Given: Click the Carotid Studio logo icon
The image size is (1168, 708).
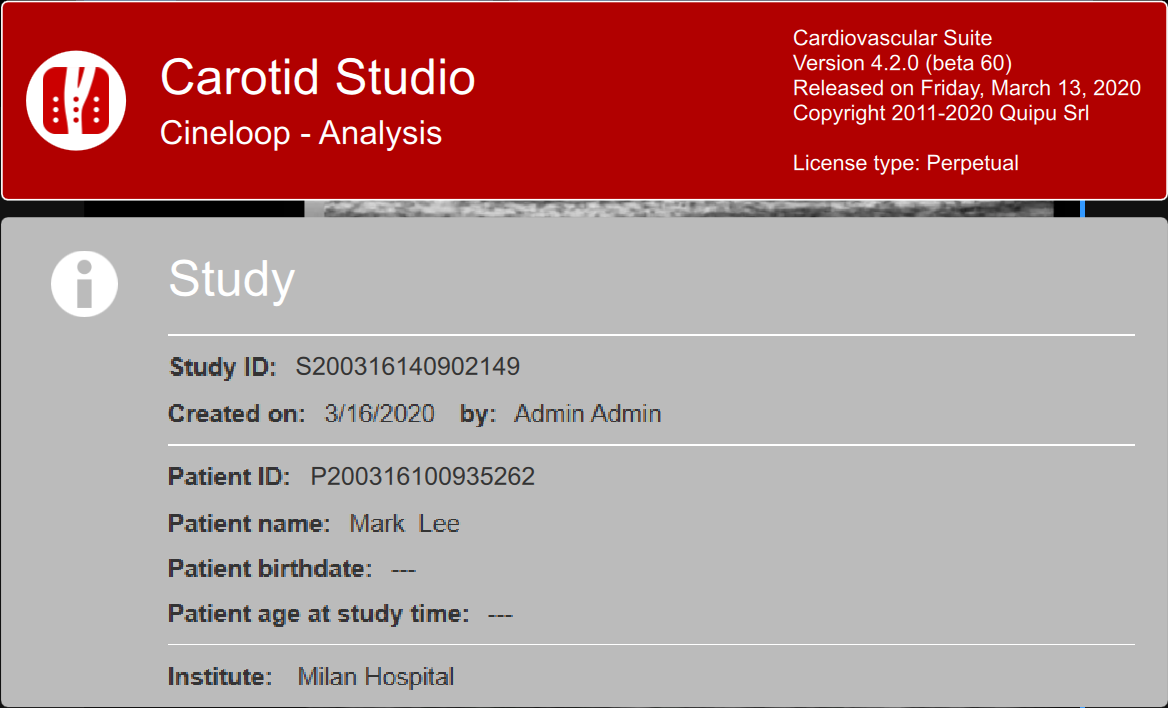Looking at the screenshot, I should (76, 100).
